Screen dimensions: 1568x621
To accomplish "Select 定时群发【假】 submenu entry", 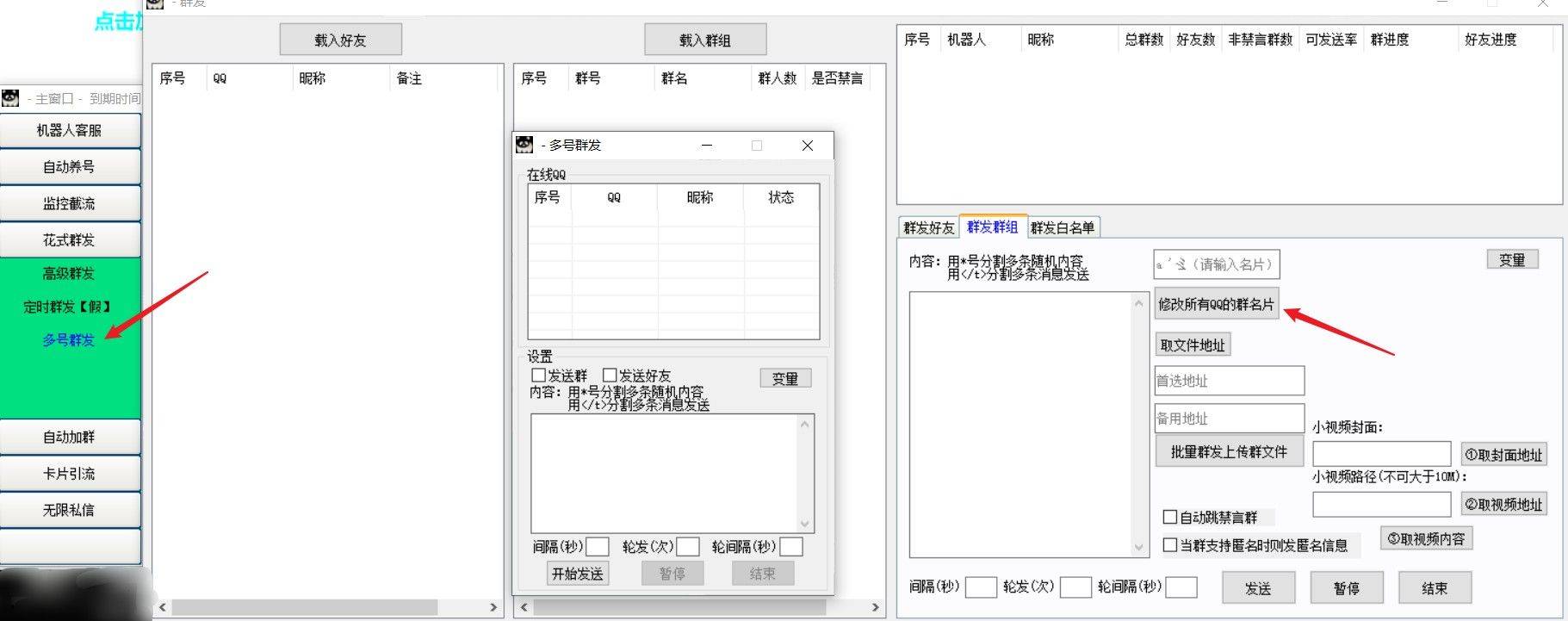I will coord(67,307).
